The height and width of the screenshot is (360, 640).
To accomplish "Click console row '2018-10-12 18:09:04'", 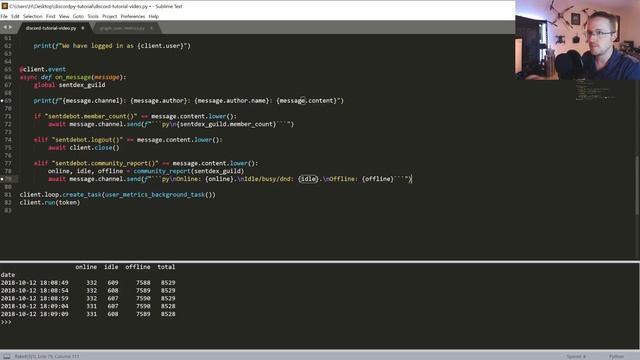I will [88, 306].
